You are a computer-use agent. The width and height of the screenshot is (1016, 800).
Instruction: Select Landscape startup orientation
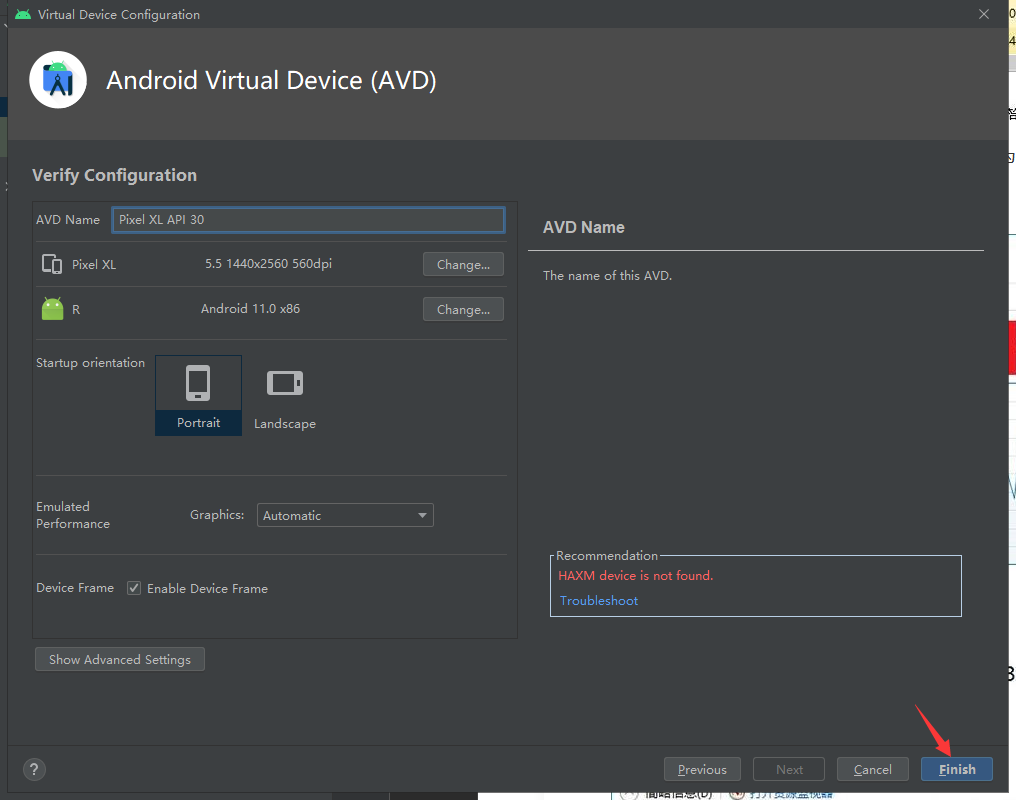click(x=284, y=395)
